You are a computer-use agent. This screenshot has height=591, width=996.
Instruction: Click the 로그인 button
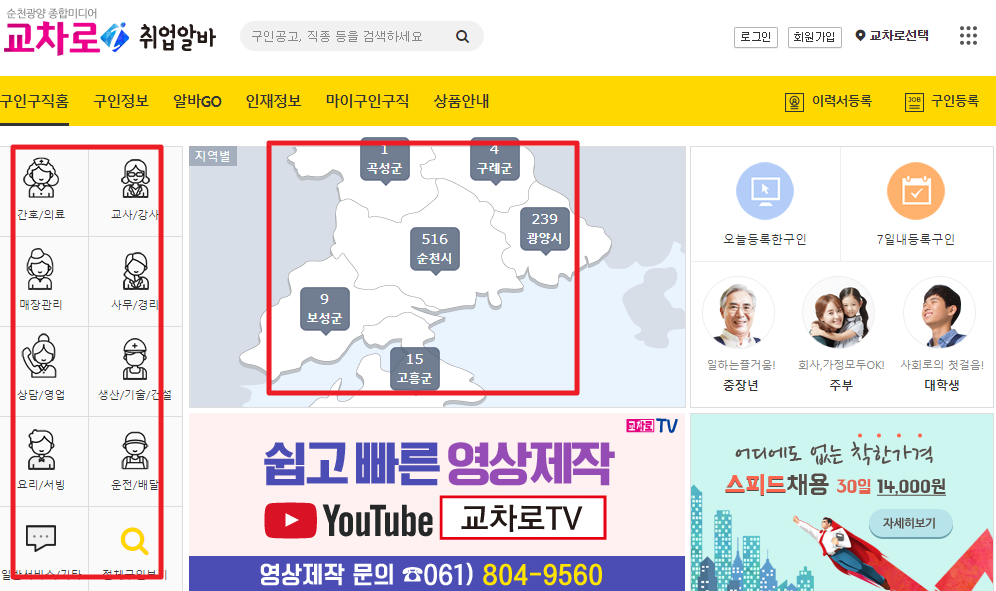[756, 36]
